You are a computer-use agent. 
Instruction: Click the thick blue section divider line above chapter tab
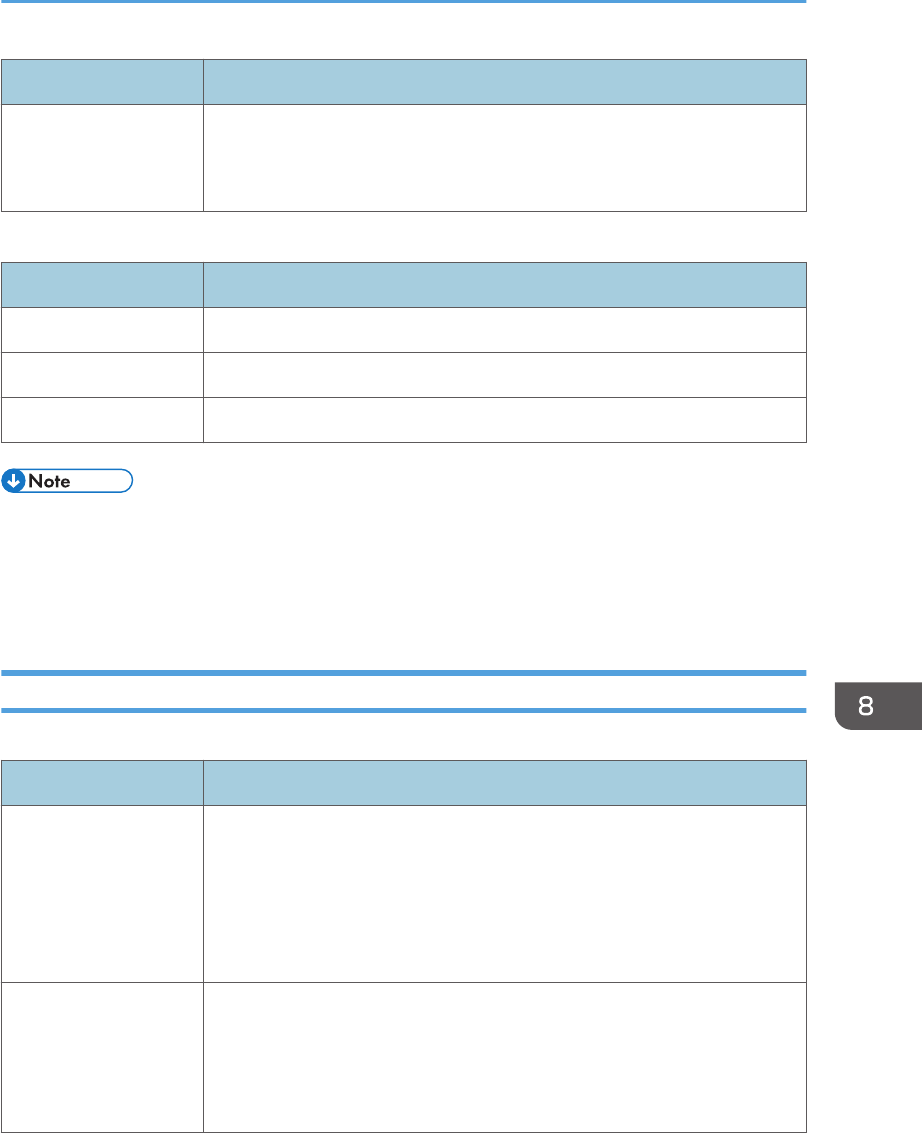(x=403, y=673)
